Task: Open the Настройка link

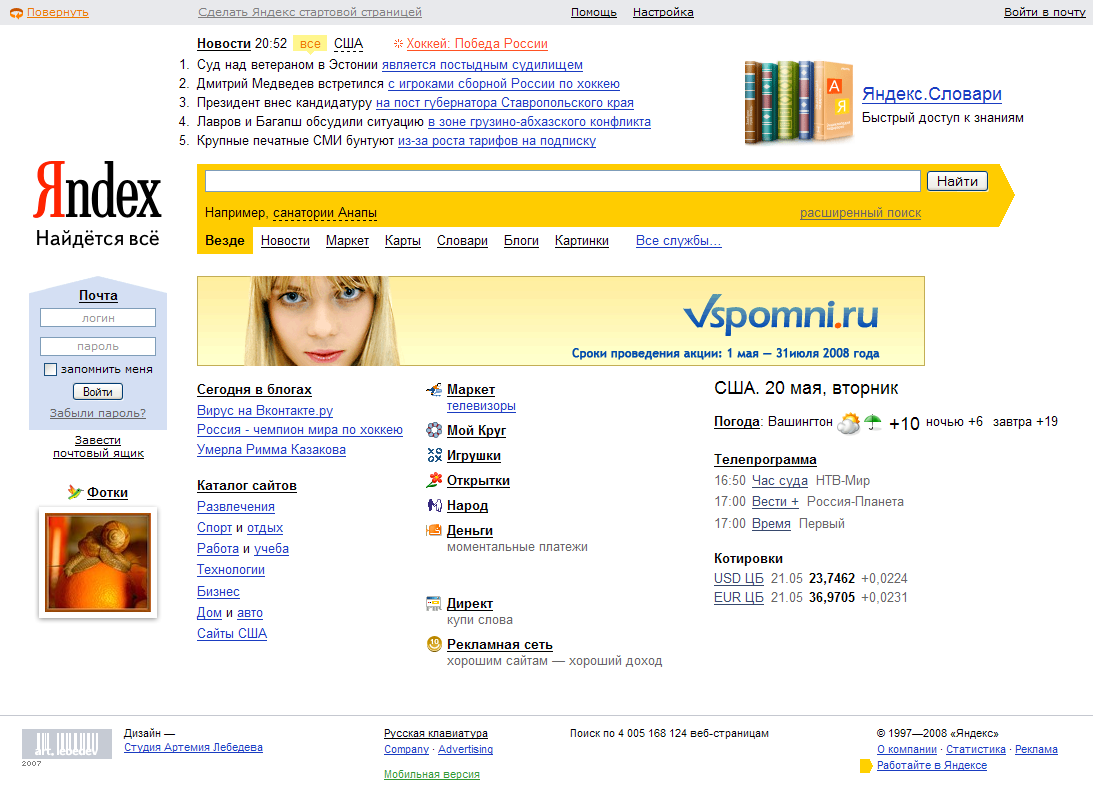Action: coord(663,12)
